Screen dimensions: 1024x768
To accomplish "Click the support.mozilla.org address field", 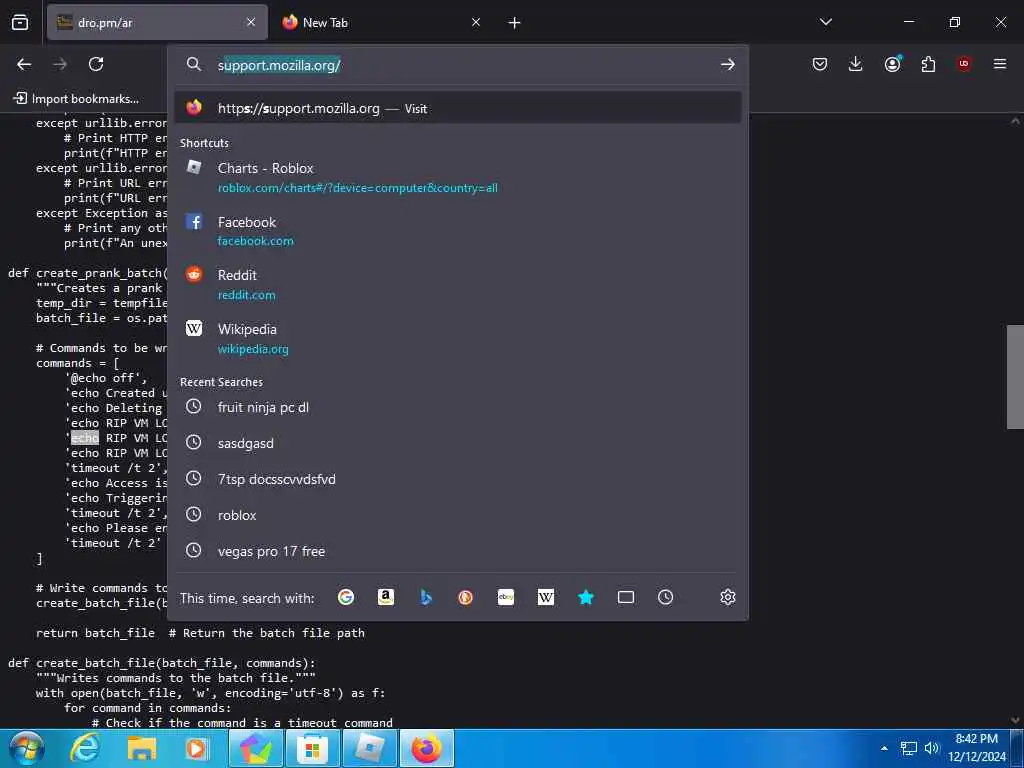I will click(457, 65).
